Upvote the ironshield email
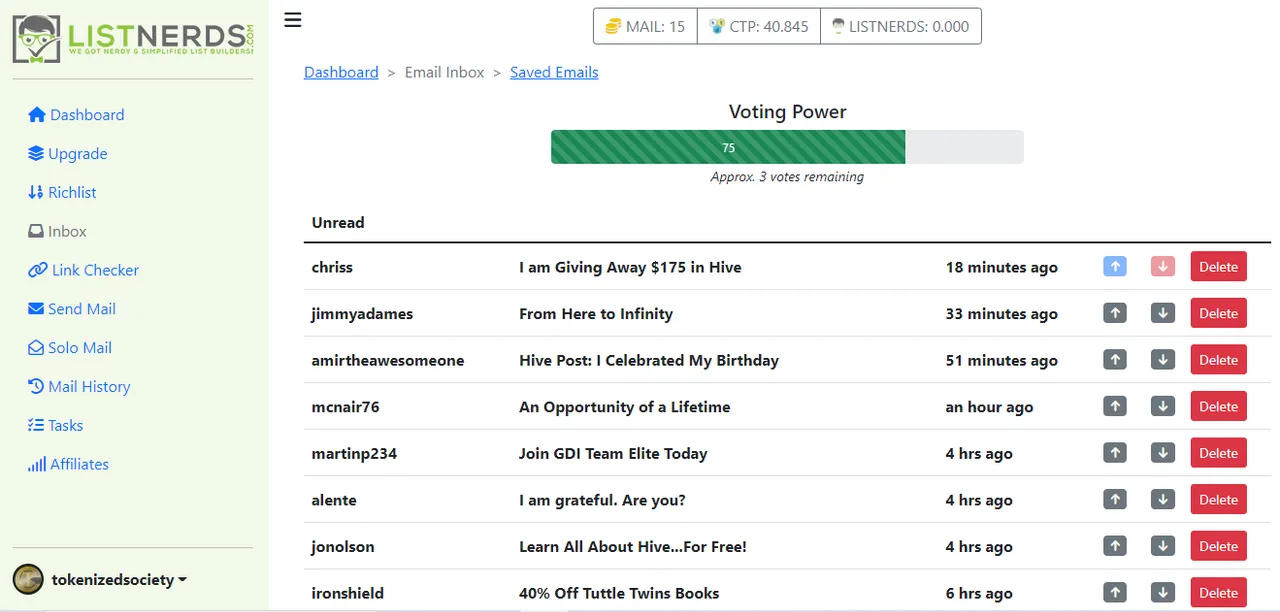Image resolution: width=1280 pixels, height=612 pixels. pos(1115,592)
